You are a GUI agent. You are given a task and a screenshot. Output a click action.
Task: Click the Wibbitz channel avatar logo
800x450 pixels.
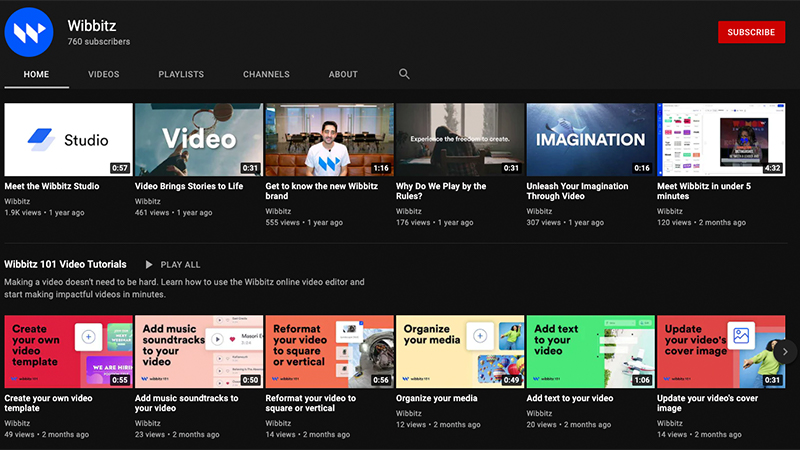tap(29, 32)
